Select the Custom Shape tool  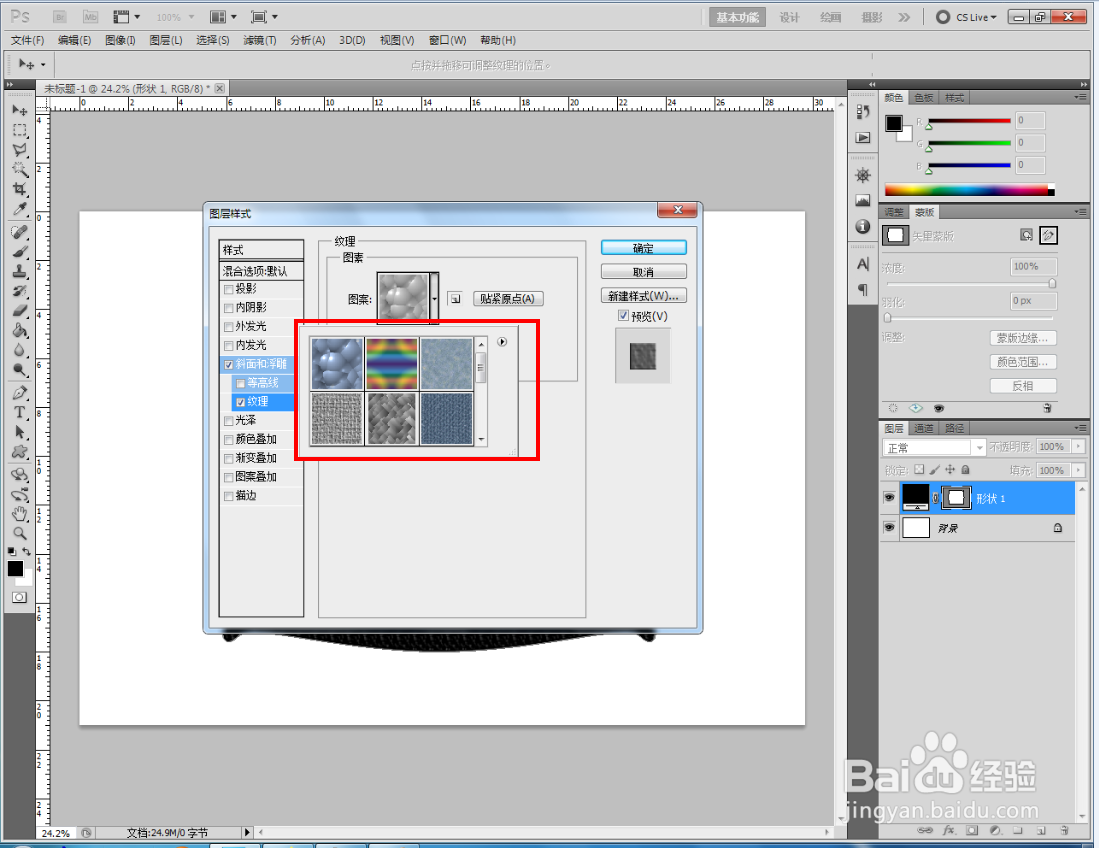click(20, 451)
